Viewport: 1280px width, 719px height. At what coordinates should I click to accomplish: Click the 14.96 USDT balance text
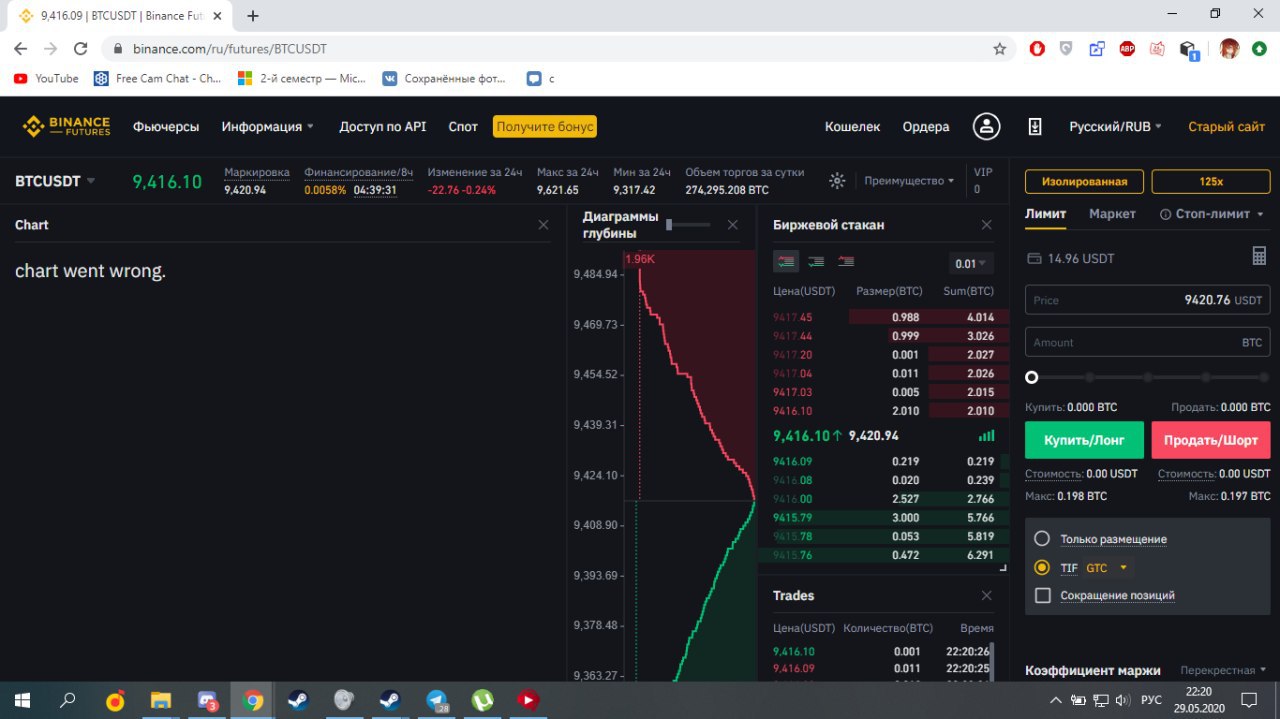(x=1081, y=258)
